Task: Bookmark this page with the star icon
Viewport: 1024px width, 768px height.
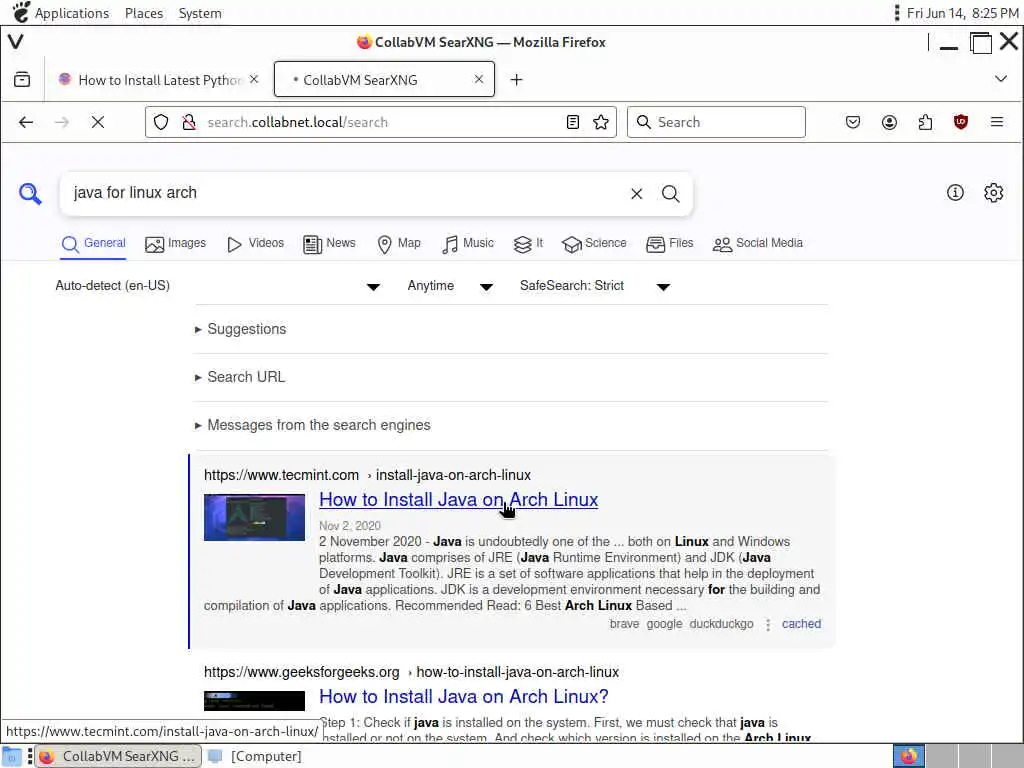Action: 601,122
